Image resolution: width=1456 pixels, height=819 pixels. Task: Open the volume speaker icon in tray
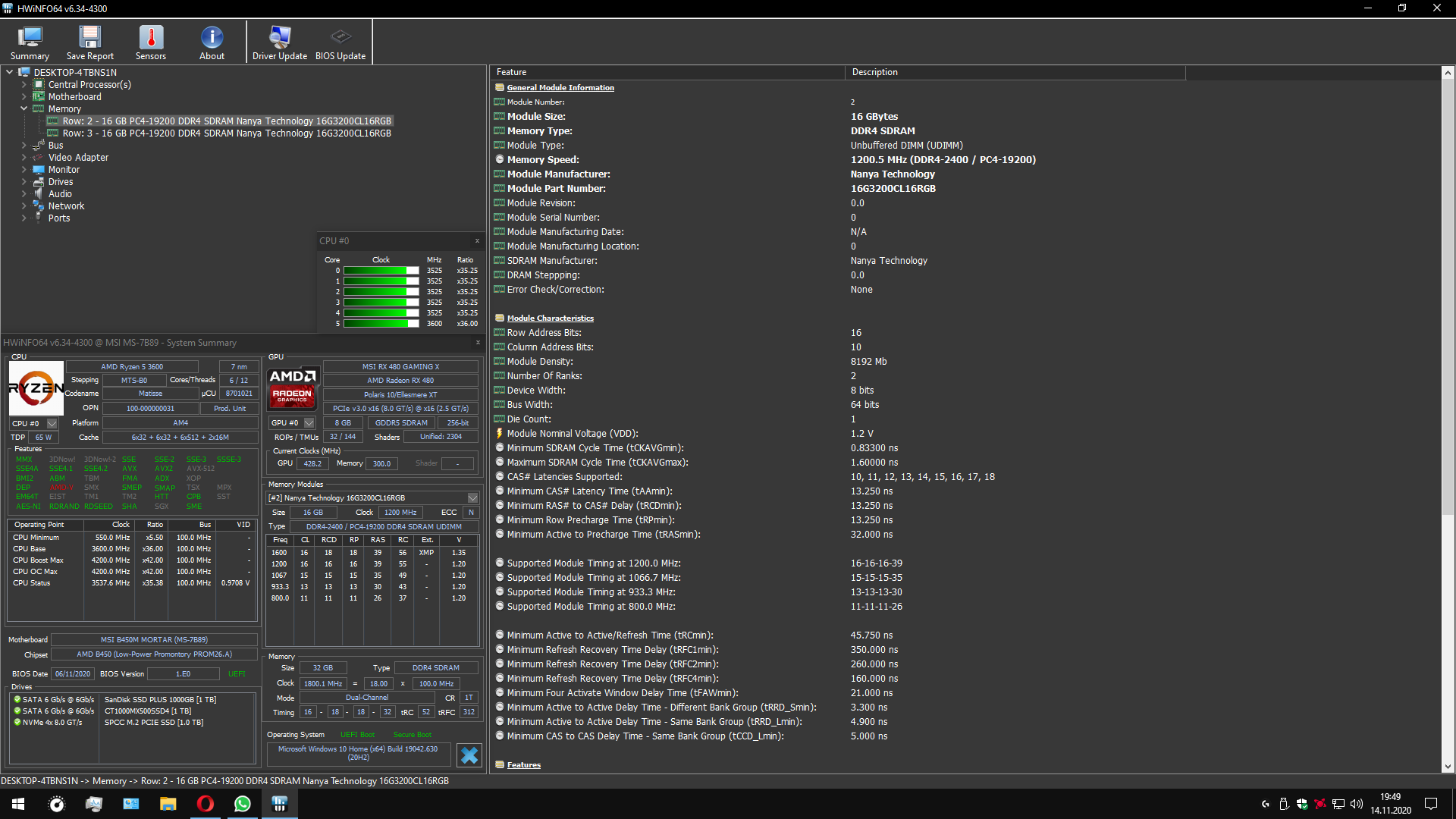coord(1357,804)
